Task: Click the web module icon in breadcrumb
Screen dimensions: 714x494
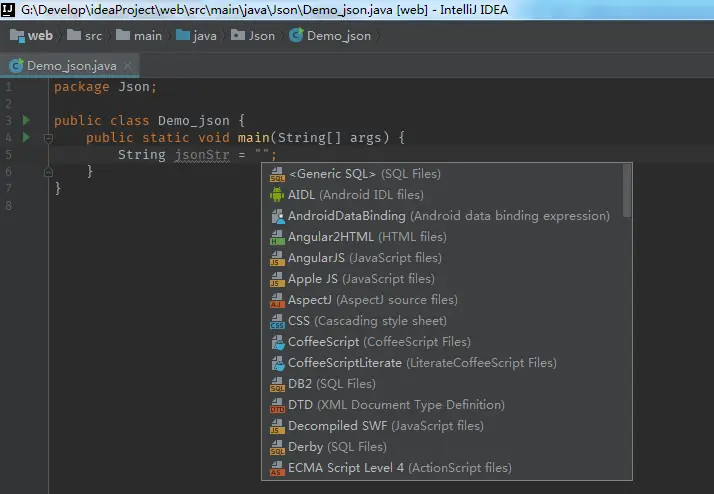Action: (x=17, y=36)
